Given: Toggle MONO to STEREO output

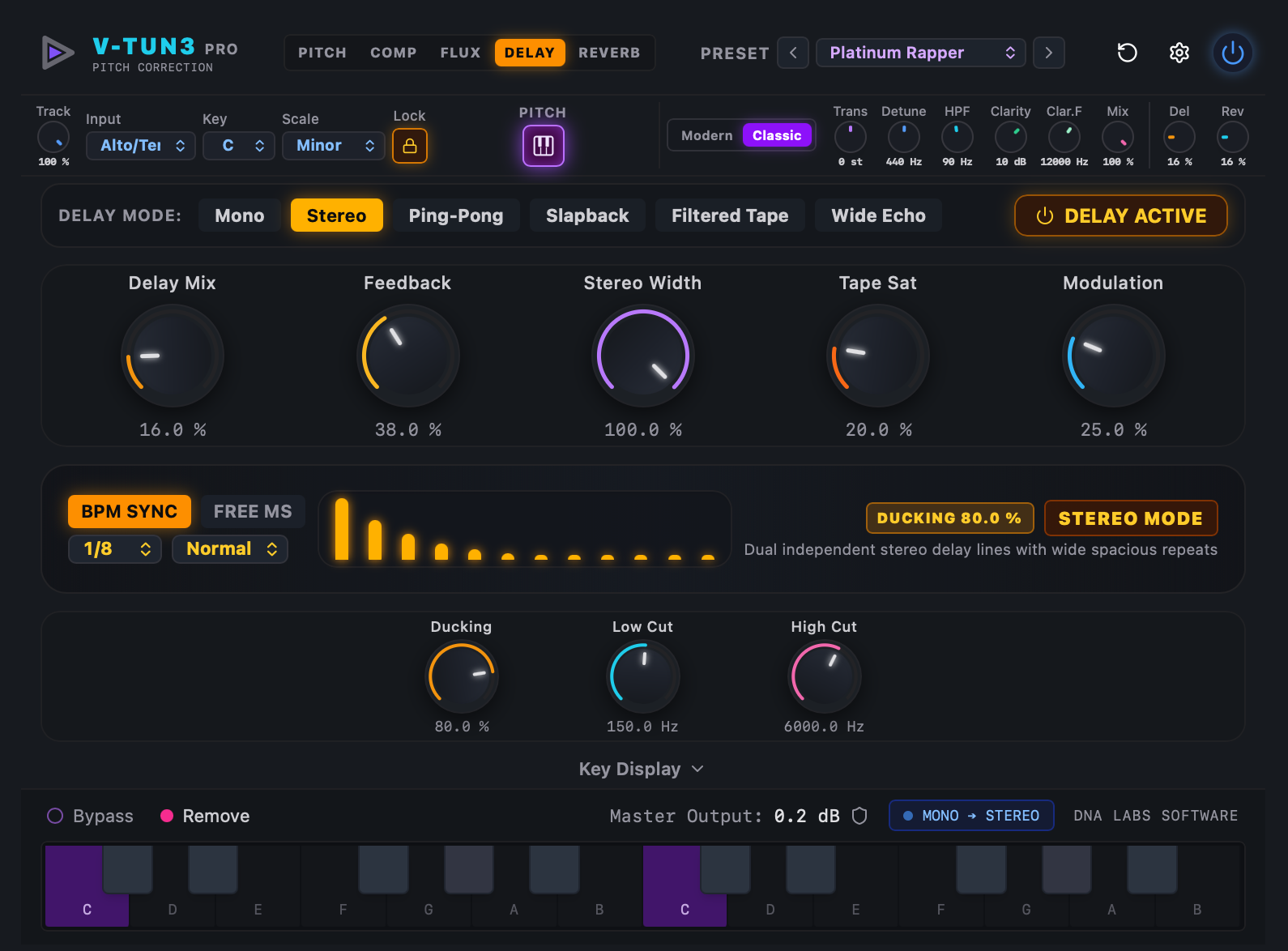Looking at the screenshot, I should point(971,816).
